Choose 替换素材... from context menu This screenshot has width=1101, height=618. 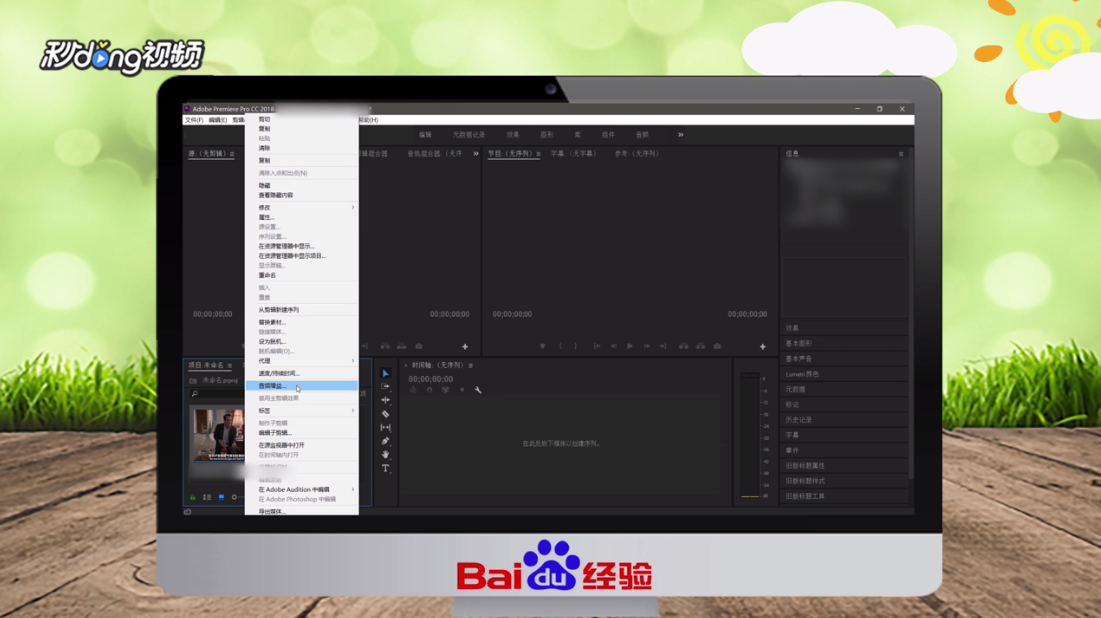(302, 322)
